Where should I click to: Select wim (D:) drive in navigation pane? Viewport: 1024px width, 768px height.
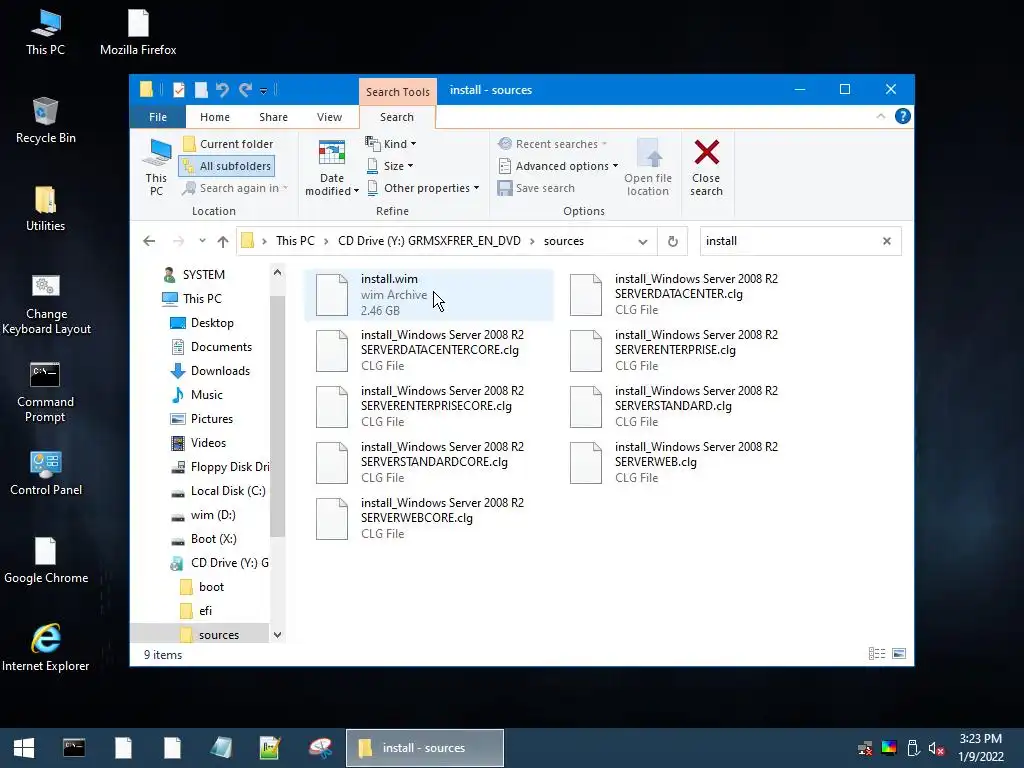tap(213, 515)
